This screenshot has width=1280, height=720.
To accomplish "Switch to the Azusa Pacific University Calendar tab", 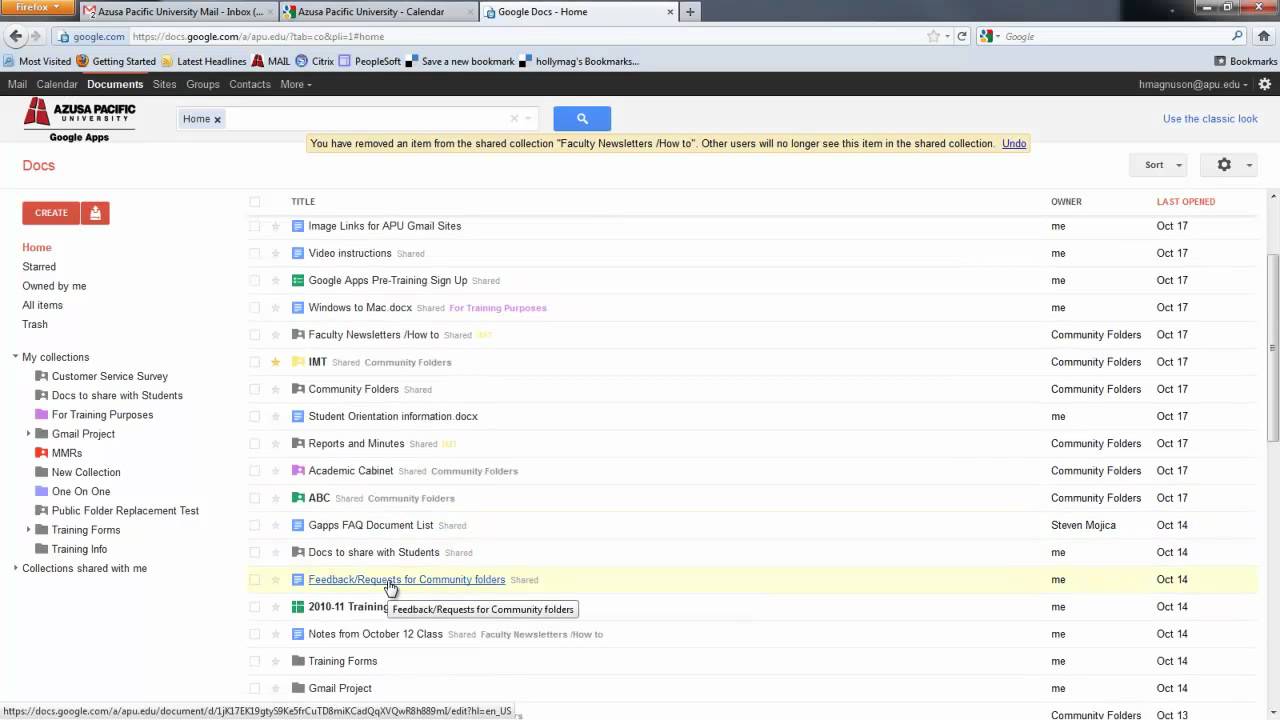I will click(377, 12).
